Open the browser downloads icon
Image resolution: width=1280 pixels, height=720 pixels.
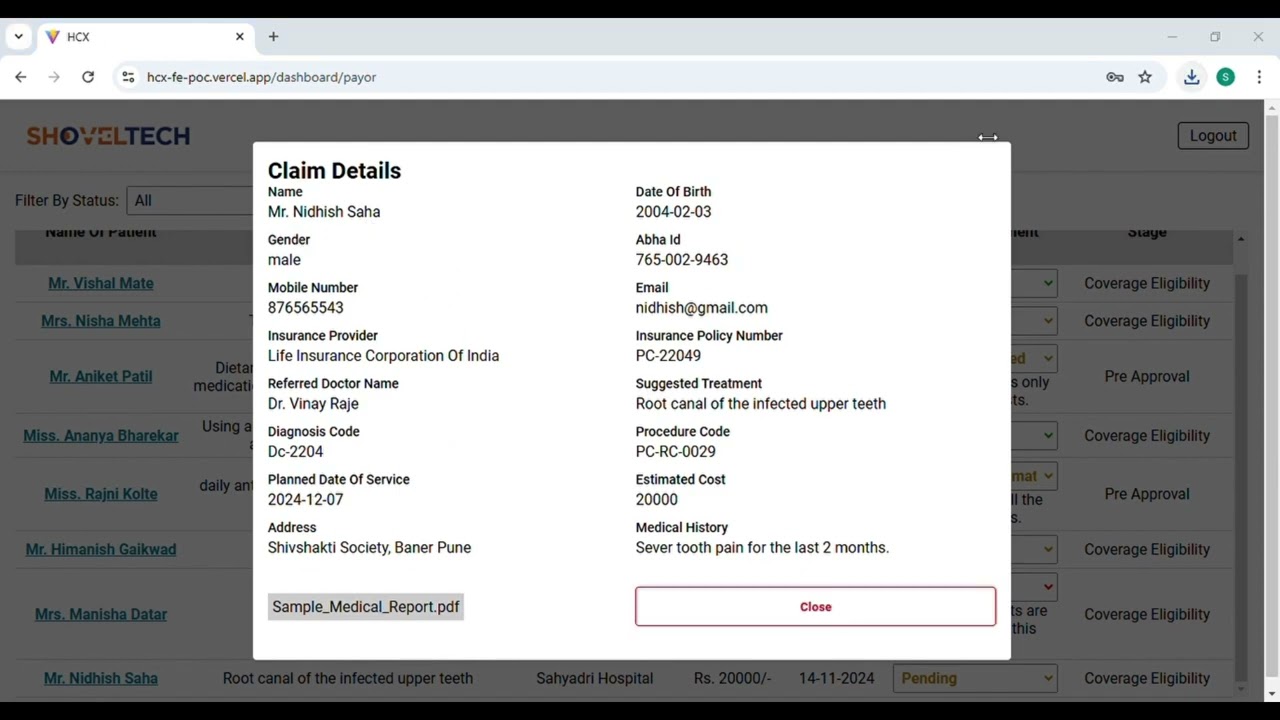point(1192,77)
